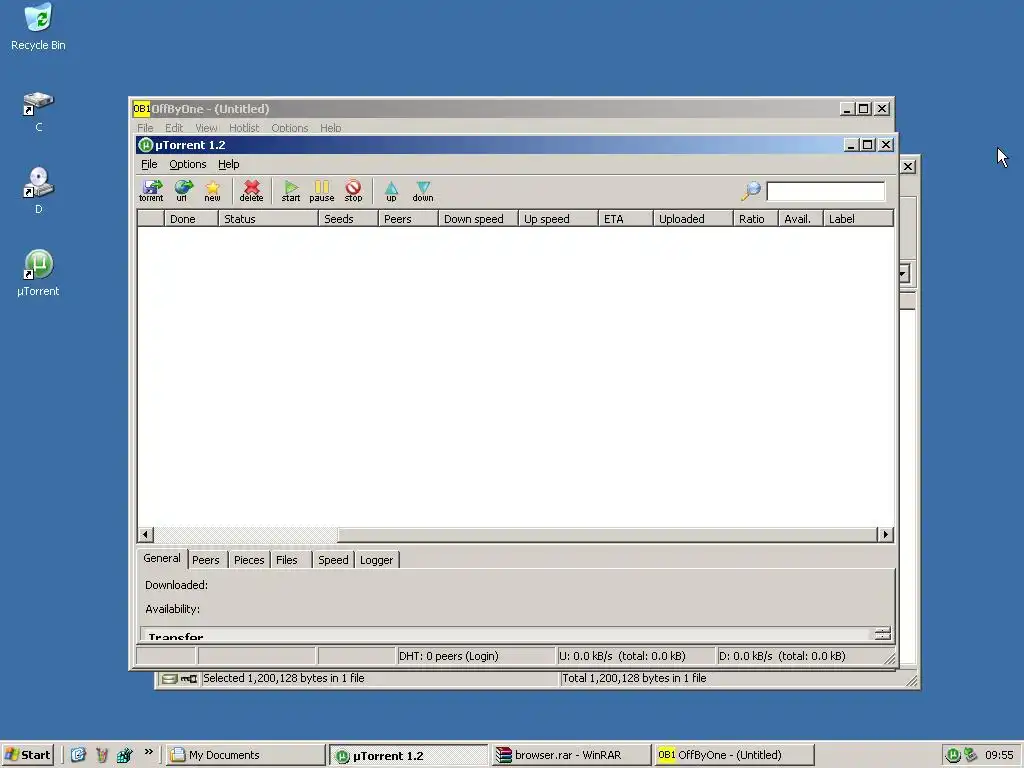The image size is (1024, 768).
Task: Open the Windows Start menu
Action: (27, 755)
